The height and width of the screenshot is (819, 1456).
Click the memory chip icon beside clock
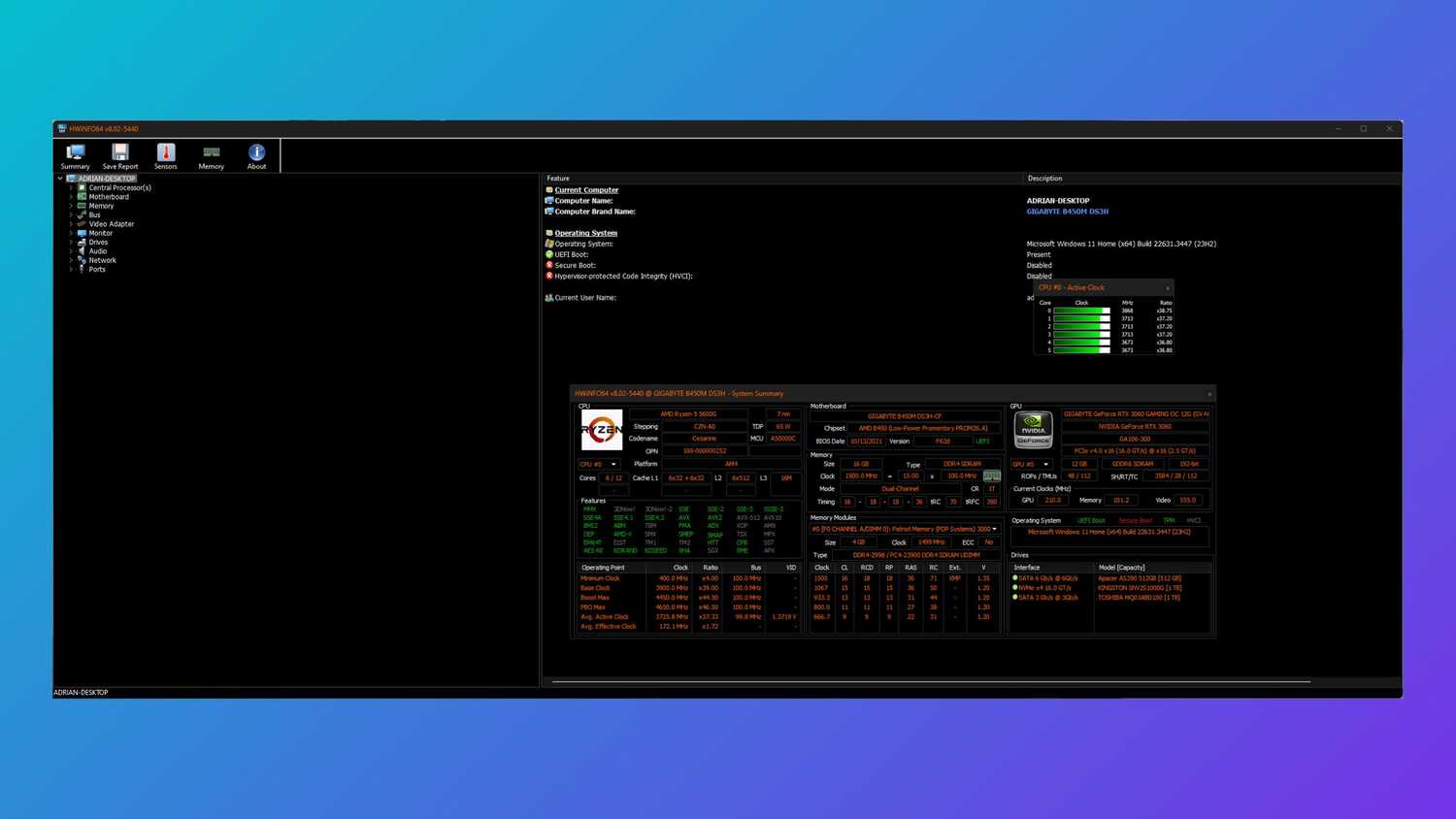point(991,476)
